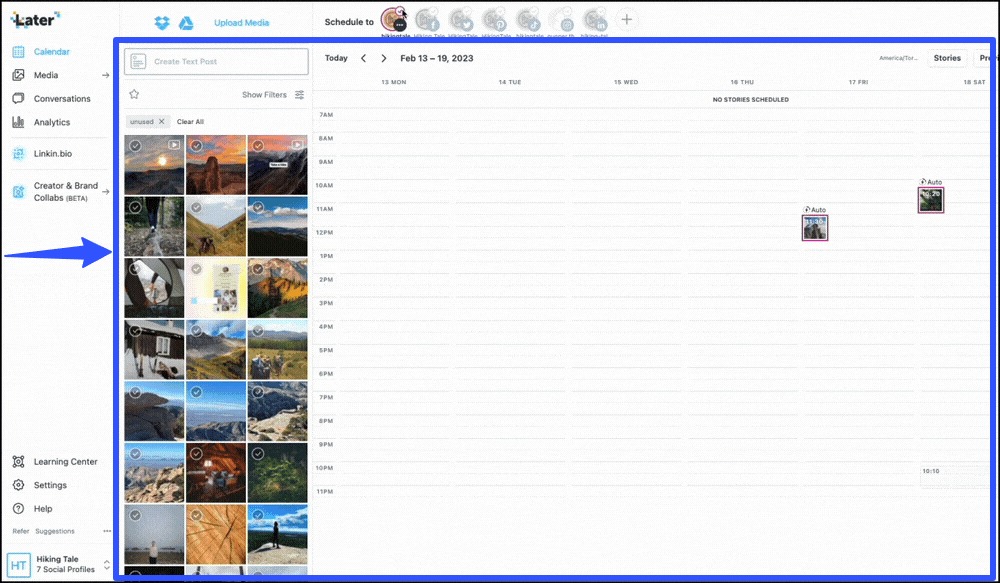This screenshot has width=1000, height=583.
Task: Toggle selection on the canyon photo thumbnail
Action: [196, 146]
